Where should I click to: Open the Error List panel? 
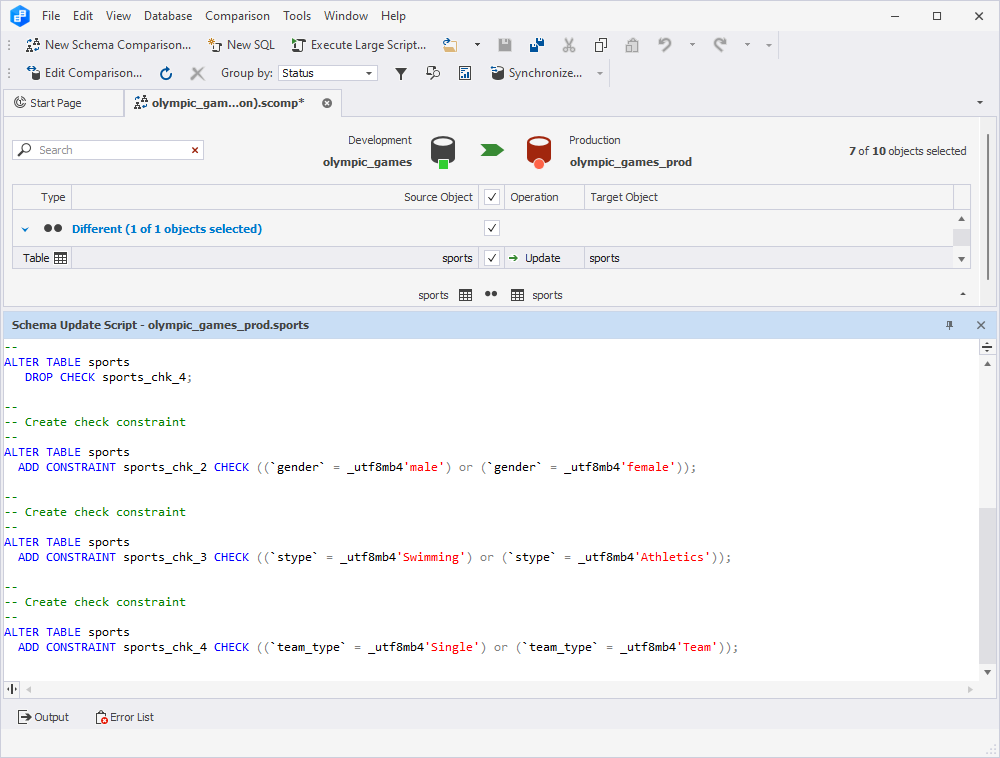(x=124, y=717)
